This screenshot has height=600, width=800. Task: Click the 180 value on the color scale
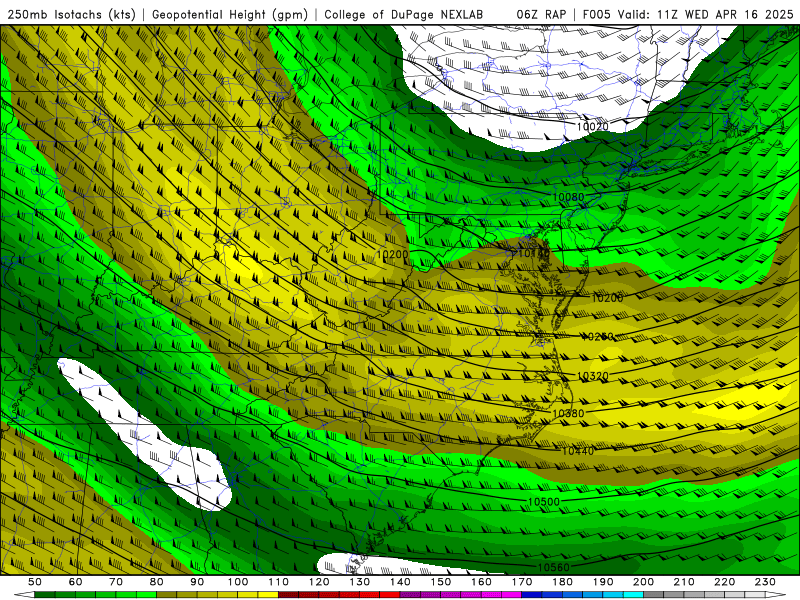pyautogui.click(x=562, y=582)
